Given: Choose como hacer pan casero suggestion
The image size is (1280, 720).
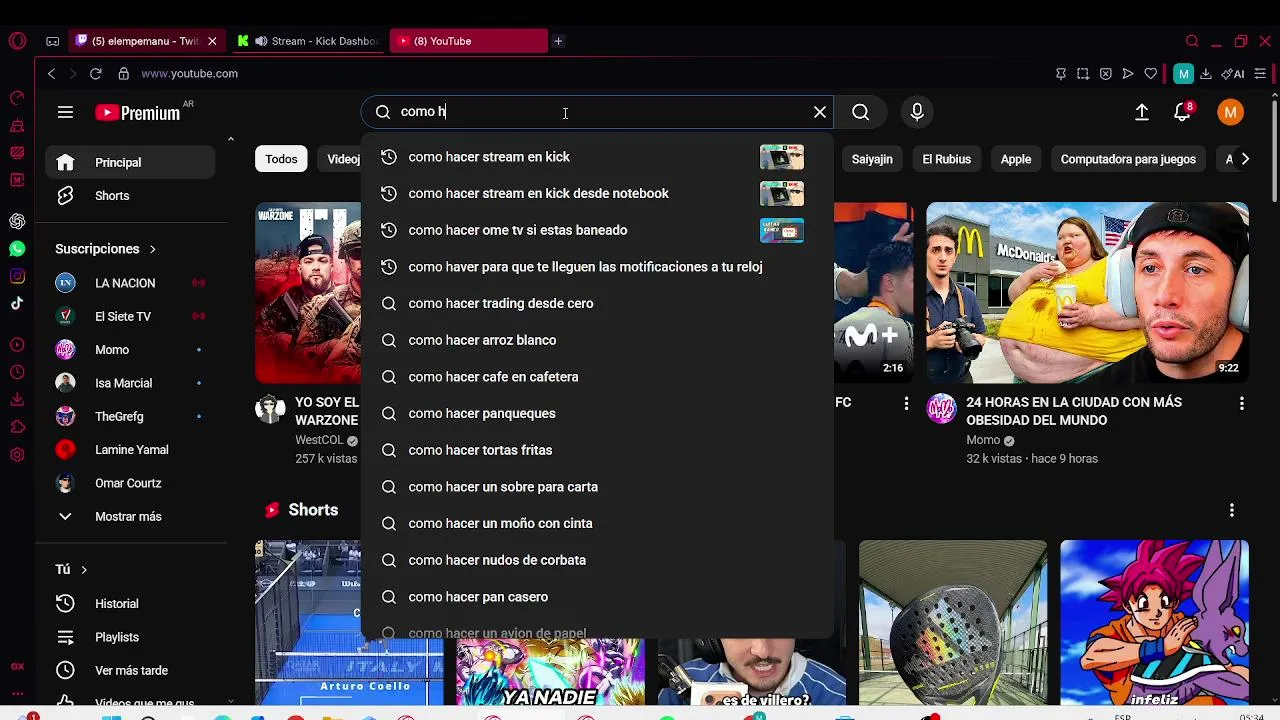Looking at the screenshot, I should tap(596, 597).
